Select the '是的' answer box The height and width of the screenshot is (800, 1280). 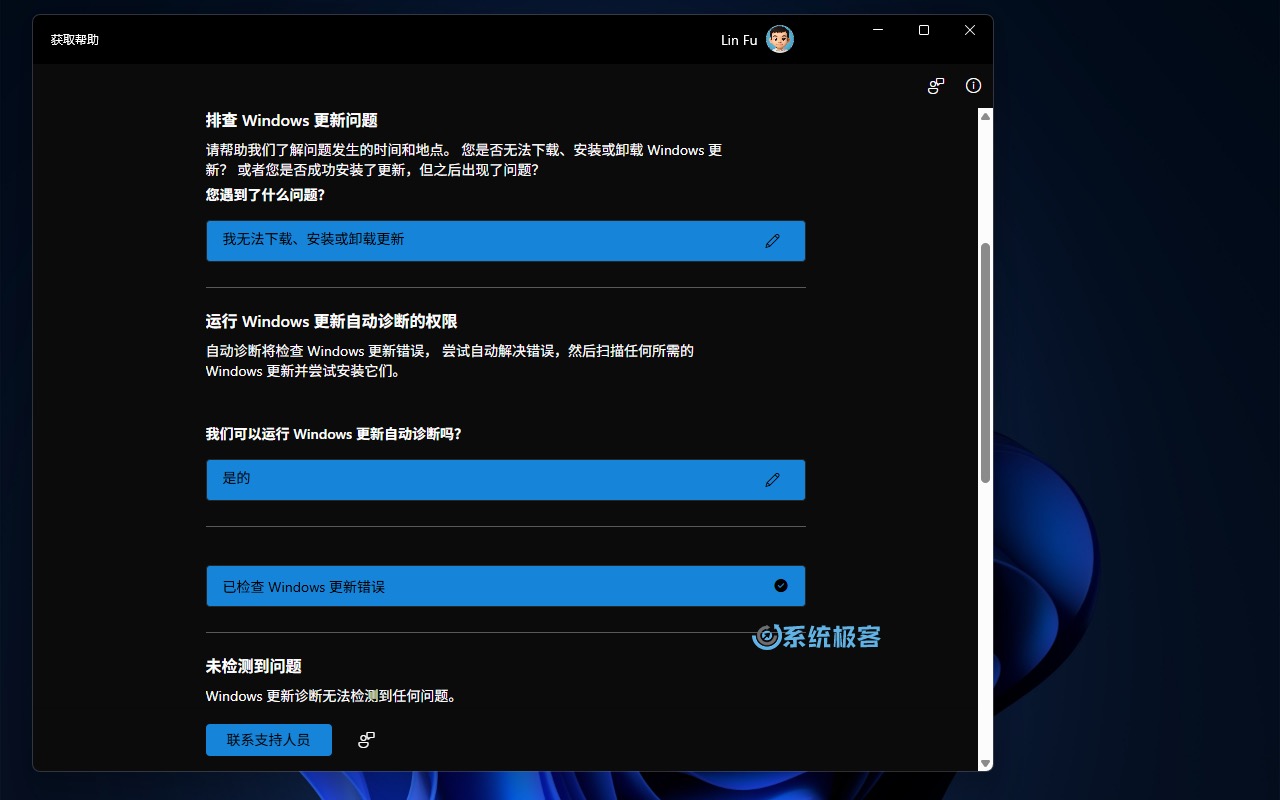pyautogui.click(x=480, y=480)
